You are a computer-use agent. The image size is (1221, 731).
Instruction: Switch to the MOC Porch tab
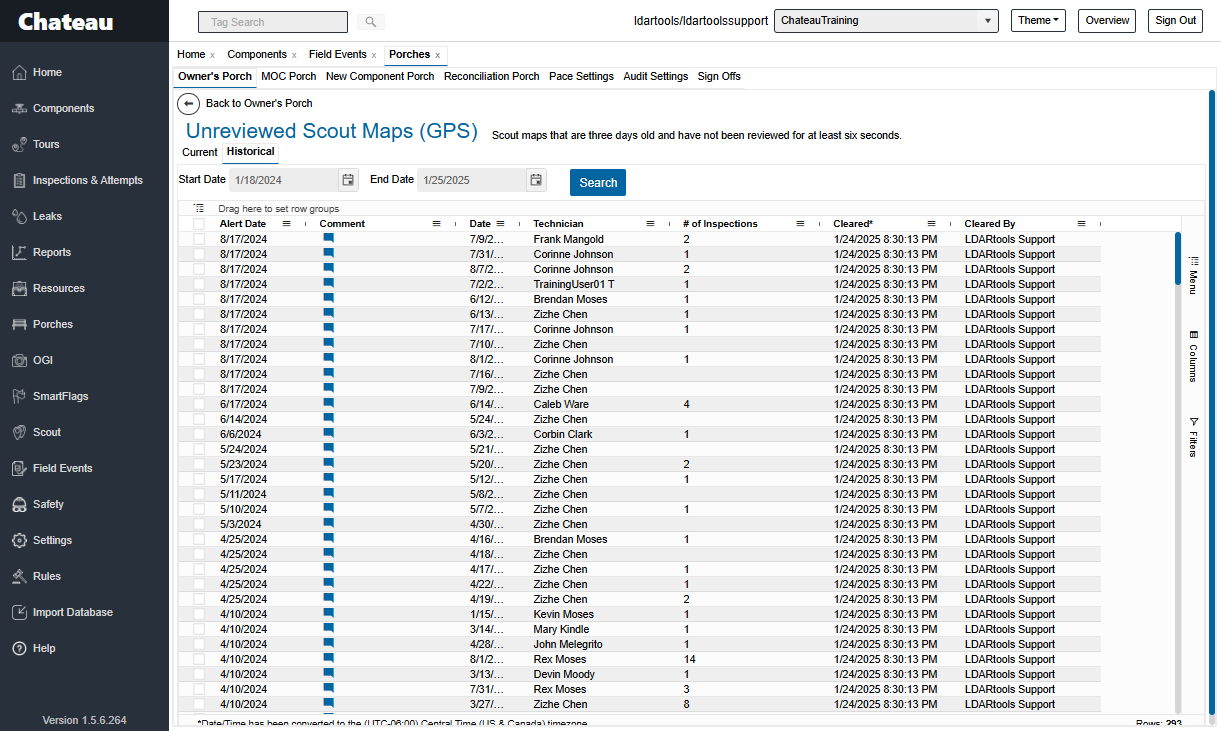[288, 76]
